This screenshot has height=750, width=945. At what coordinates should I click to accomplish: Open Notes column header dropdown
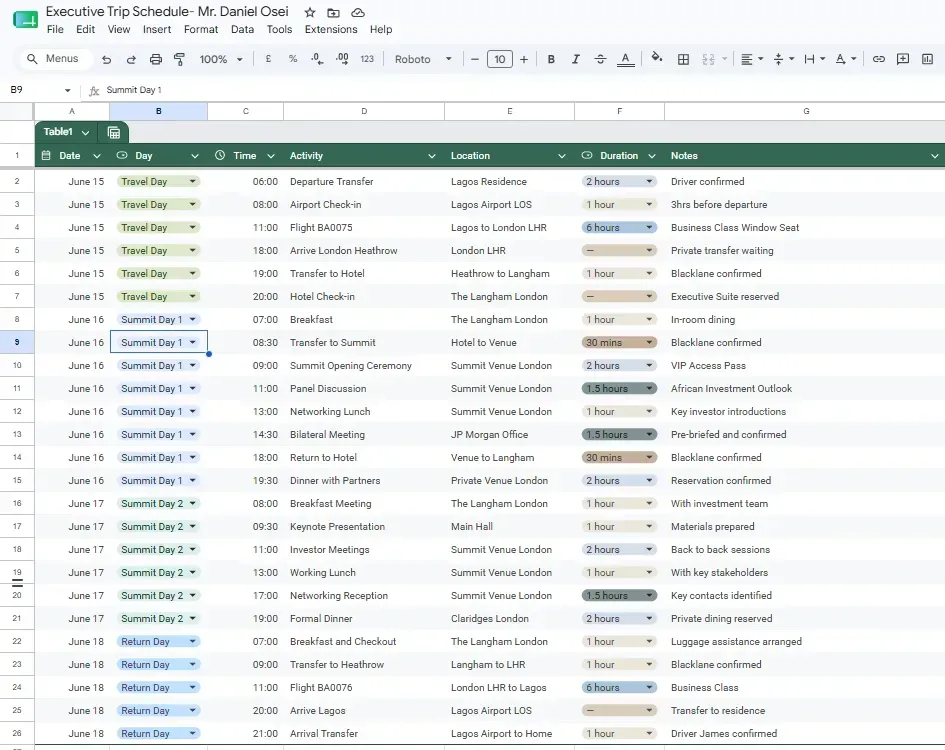934,156
